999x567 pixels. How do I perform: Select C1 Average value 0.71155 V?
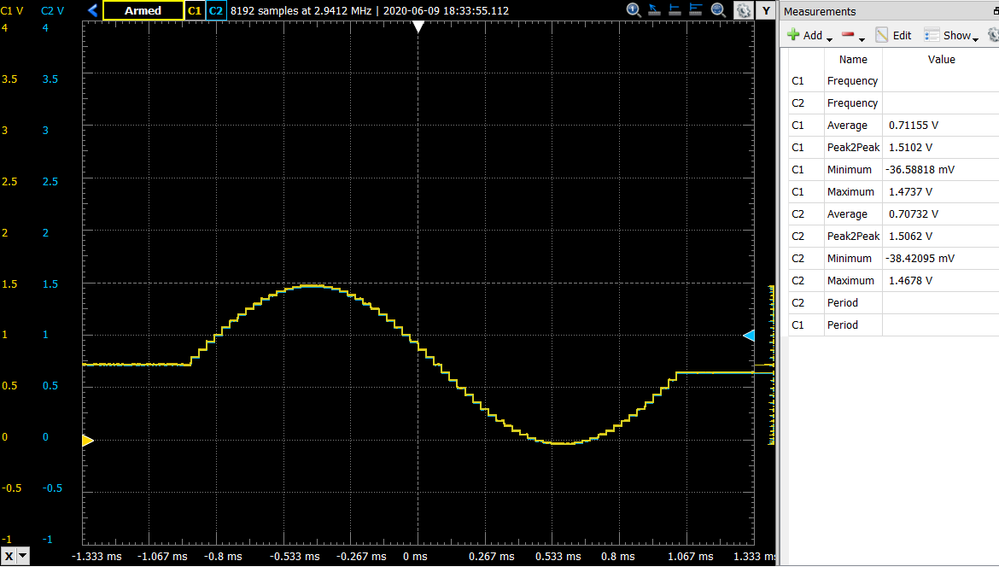pyautogui.click(x=914, y=126)
